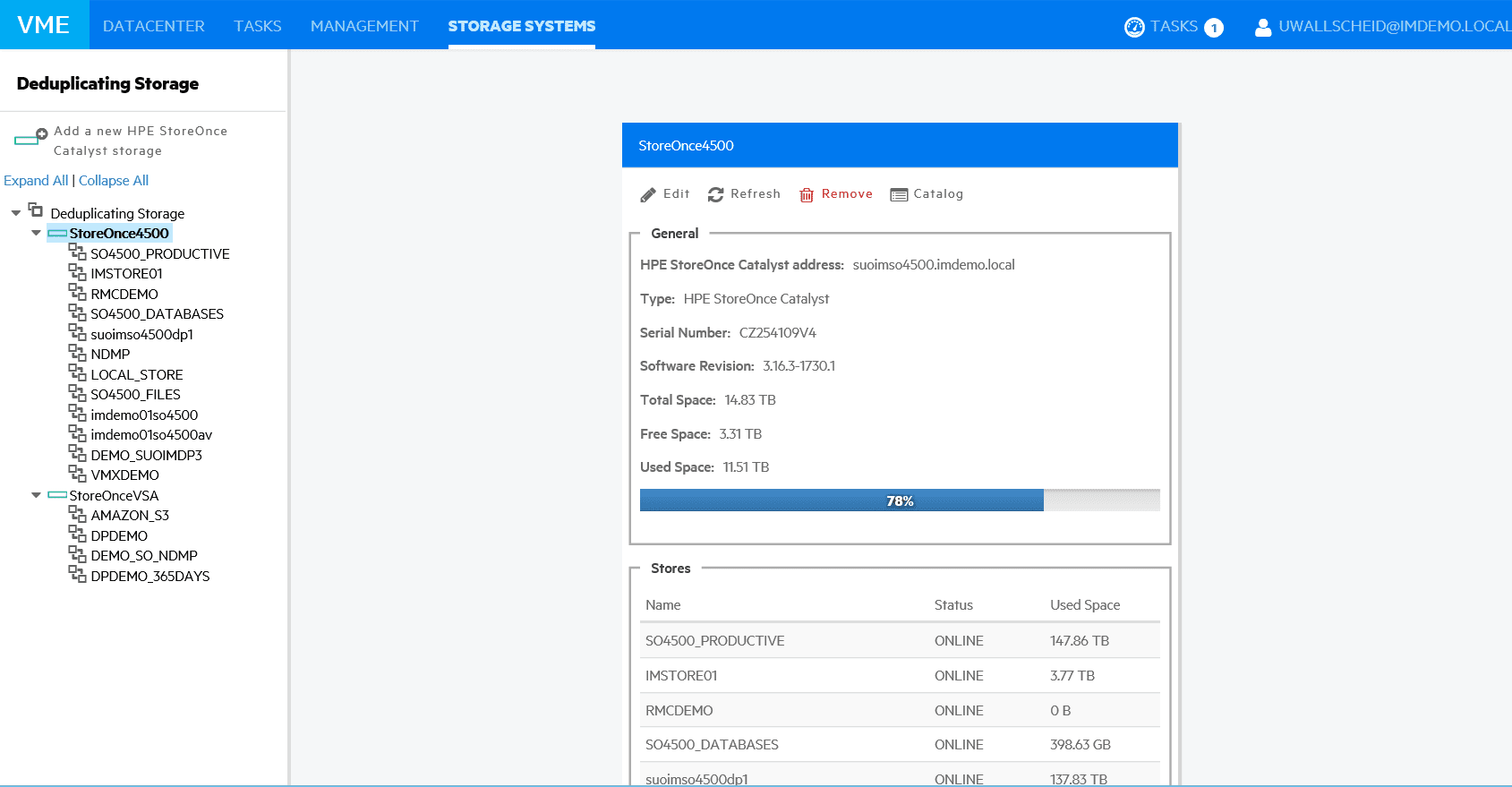
Task: Click the Refresh button label
Action: point(756,193)
